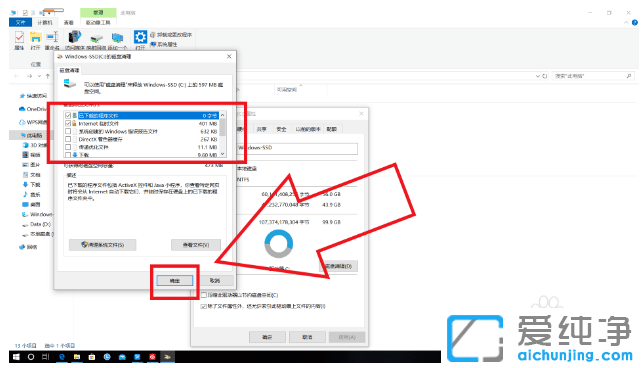Viewport: 641px width, 368px height.
Task: Click OK (确定) in Disk Cleanup dialog
Action: tap(175, 280)
